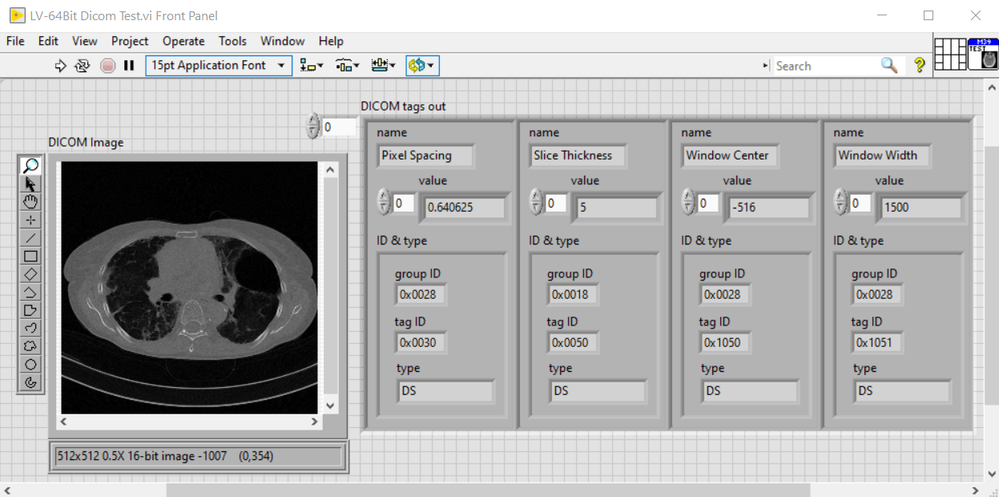999x497 pixels.
Task: Open the Edit menu
Action: pos(48,41)
